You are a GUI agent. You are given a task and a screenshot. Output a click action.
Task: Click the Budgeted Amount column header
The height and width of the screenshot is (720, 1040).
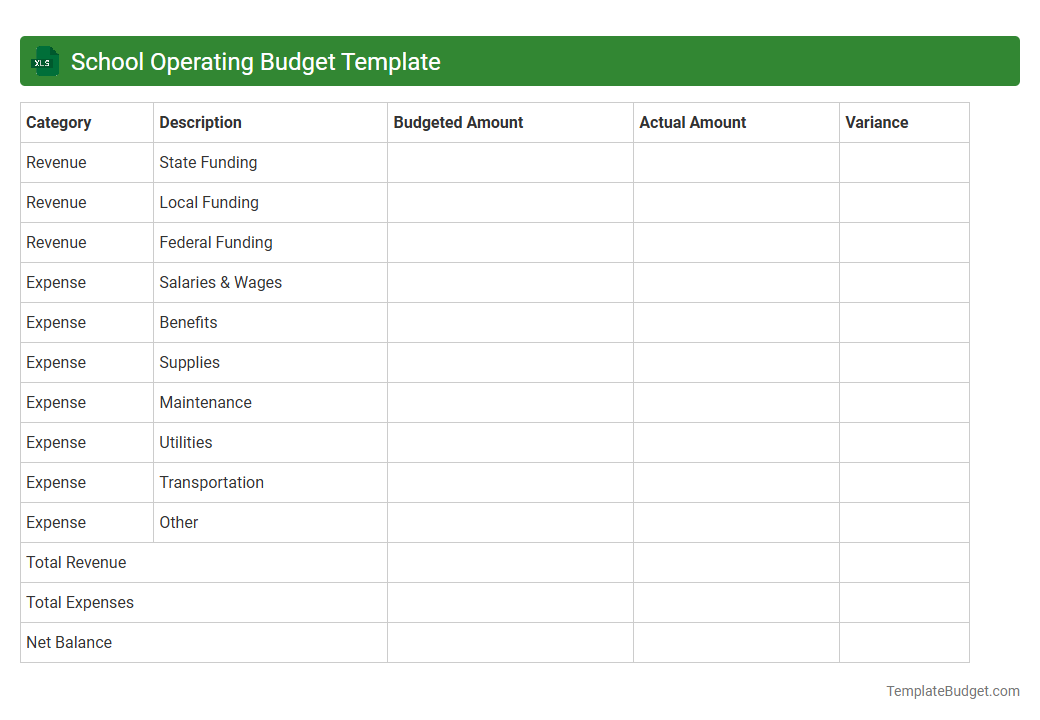pos(458,122)
